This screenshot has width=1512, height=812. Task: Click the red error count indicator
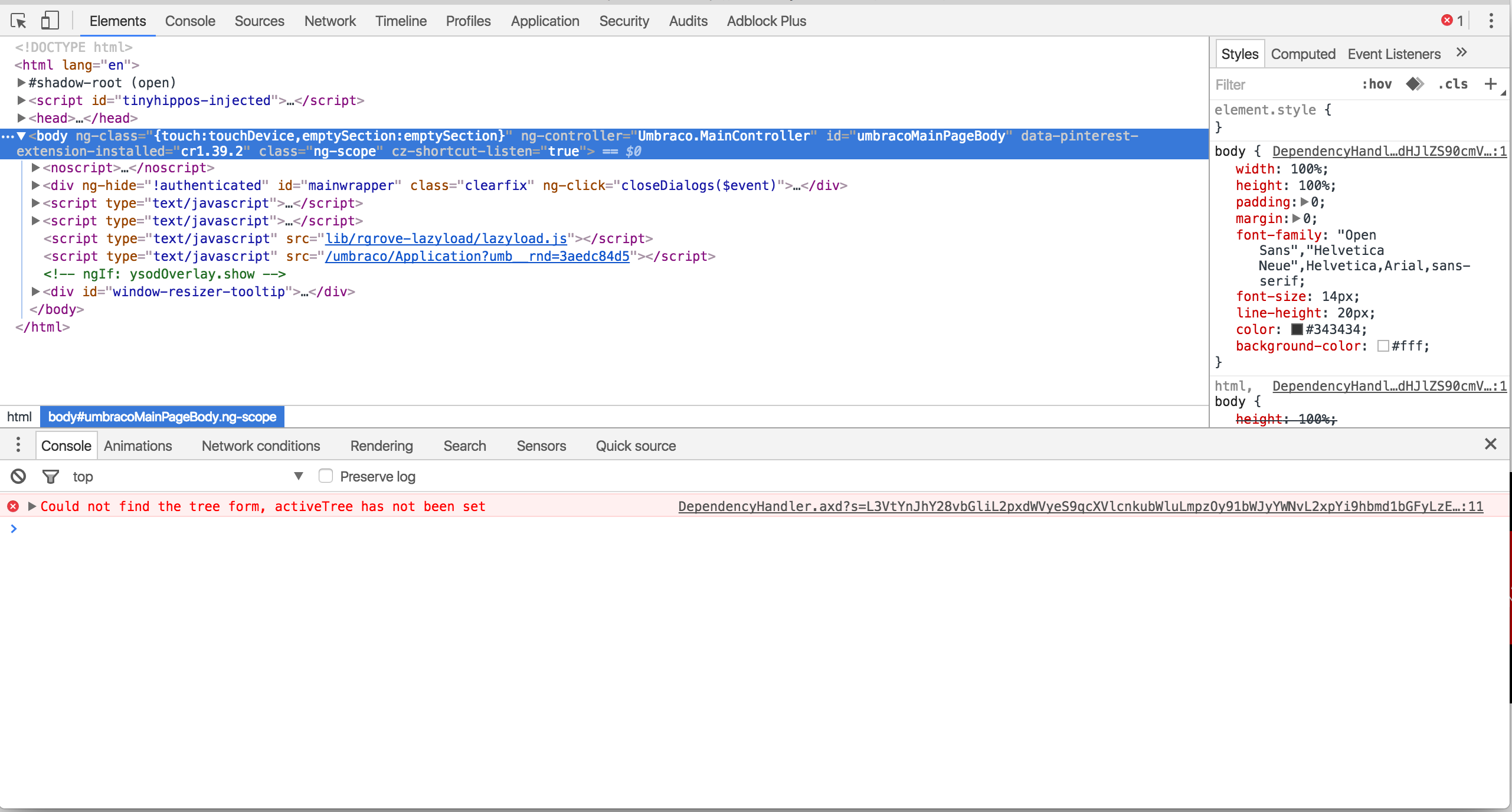[1452, 21]
